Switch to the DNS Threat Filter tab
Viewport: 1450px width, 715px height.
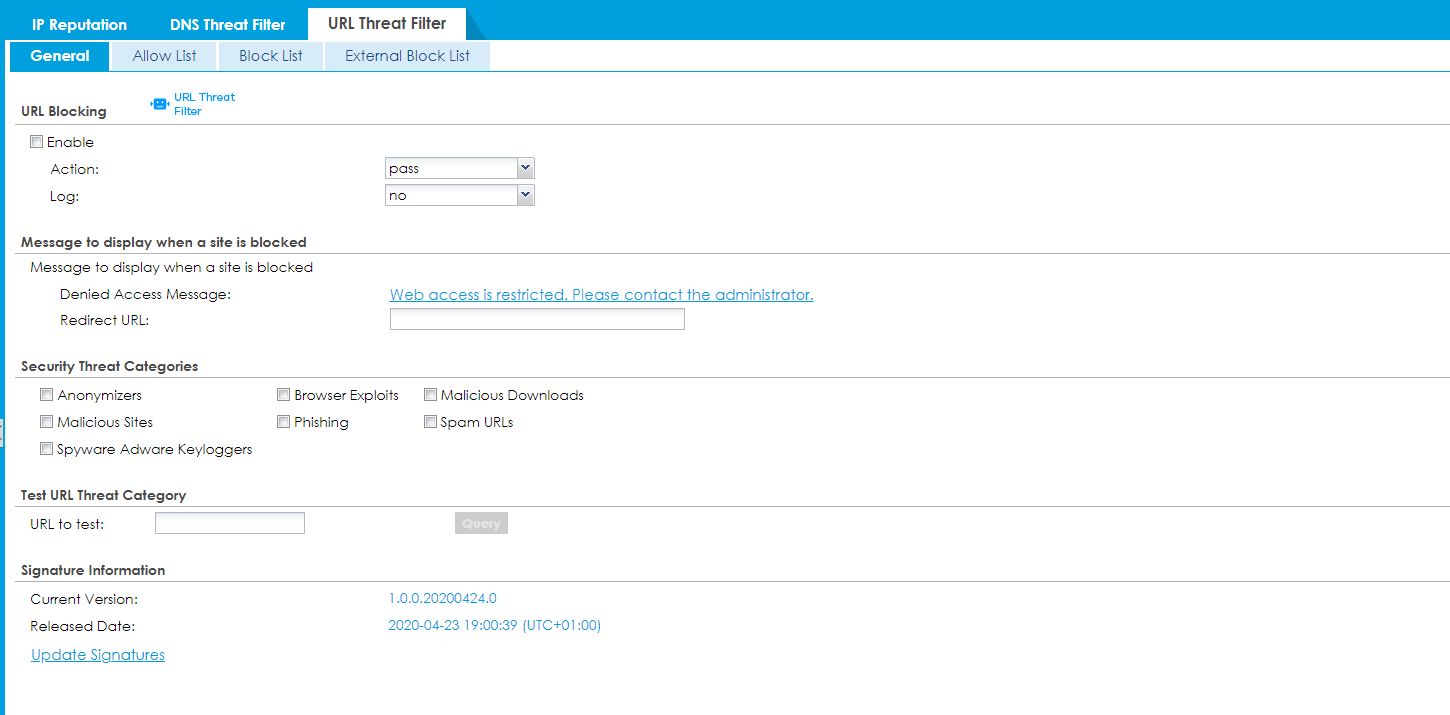tap(227, 23)
